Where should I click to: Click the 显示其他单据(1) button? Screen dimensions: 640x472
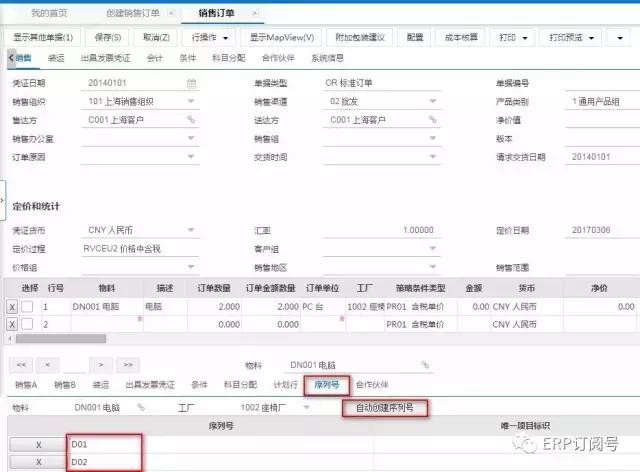tap(43, 38)
